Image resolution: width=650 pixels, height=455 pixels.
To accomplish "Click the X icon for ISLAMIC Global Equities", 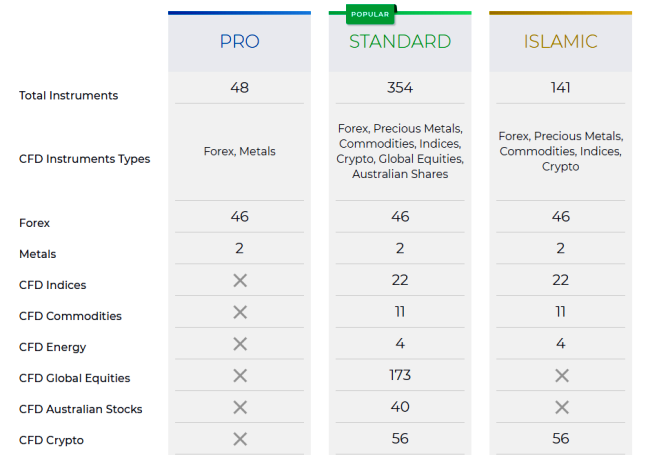I will click(561, 376).
